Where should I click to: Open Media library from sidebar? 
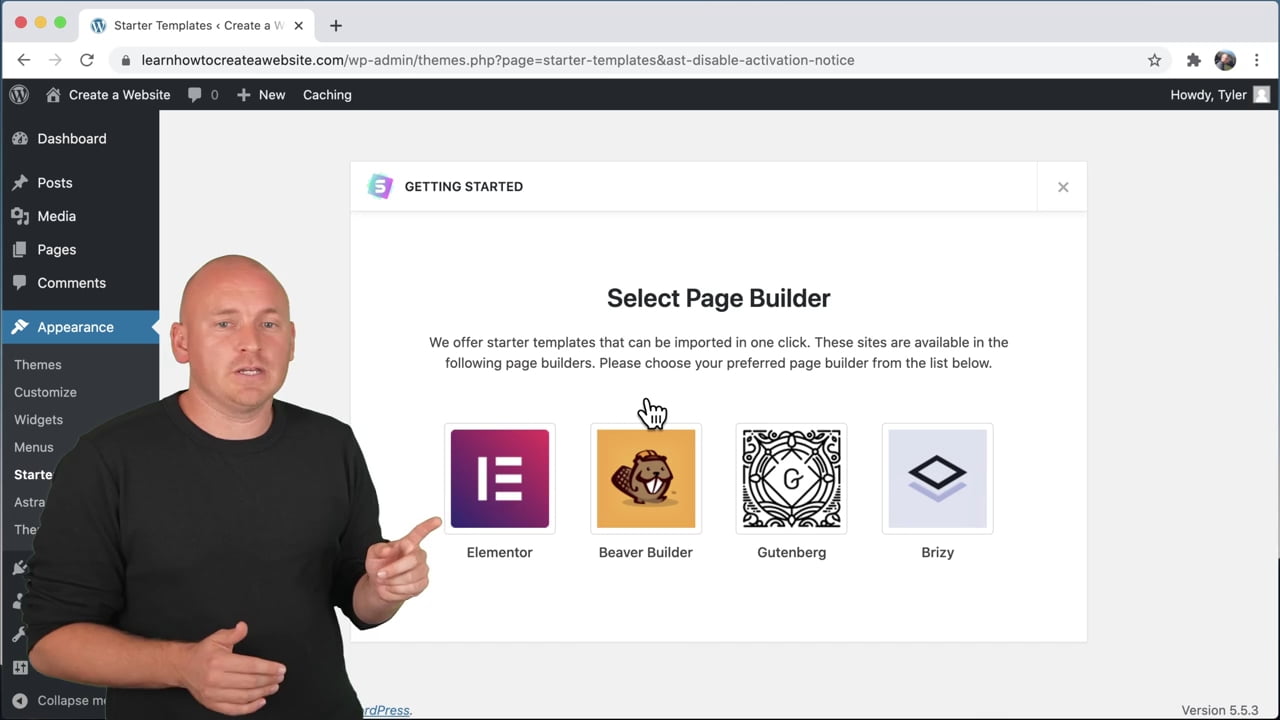80,216
